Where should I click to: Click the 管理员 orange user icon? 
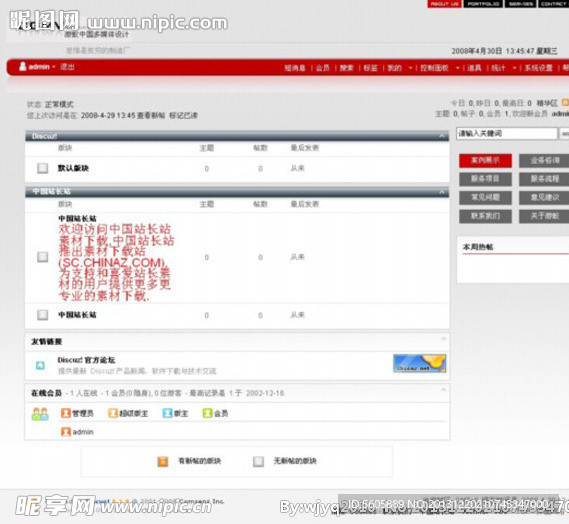(66, 413)
